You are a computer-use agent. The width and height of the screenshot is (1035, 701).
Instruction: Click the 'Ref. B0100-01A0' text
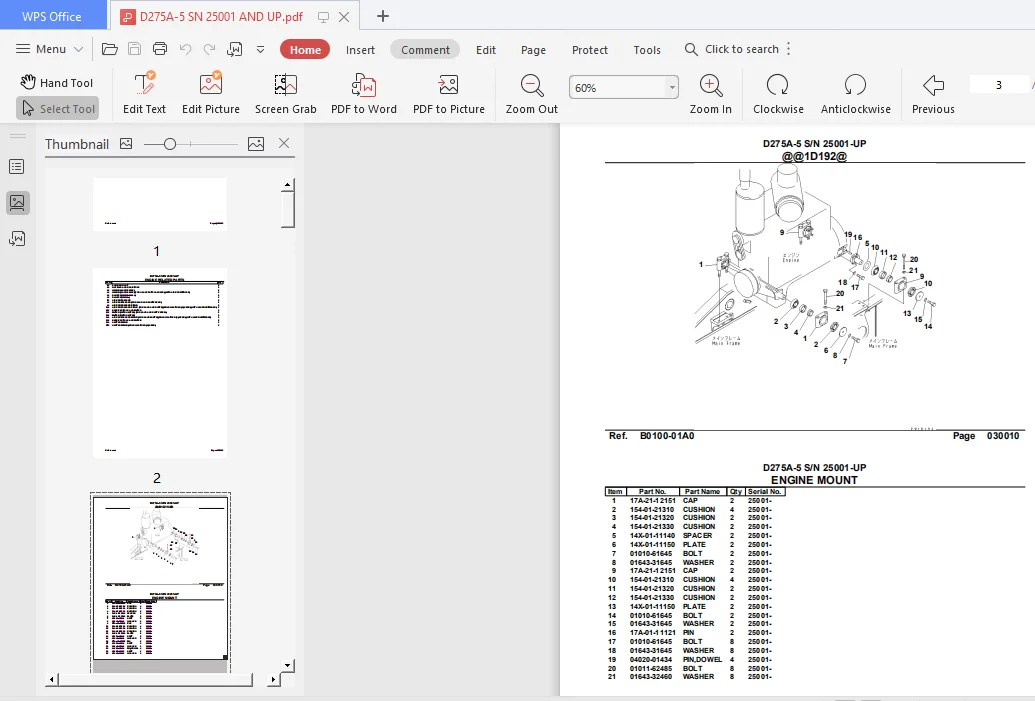651,436
